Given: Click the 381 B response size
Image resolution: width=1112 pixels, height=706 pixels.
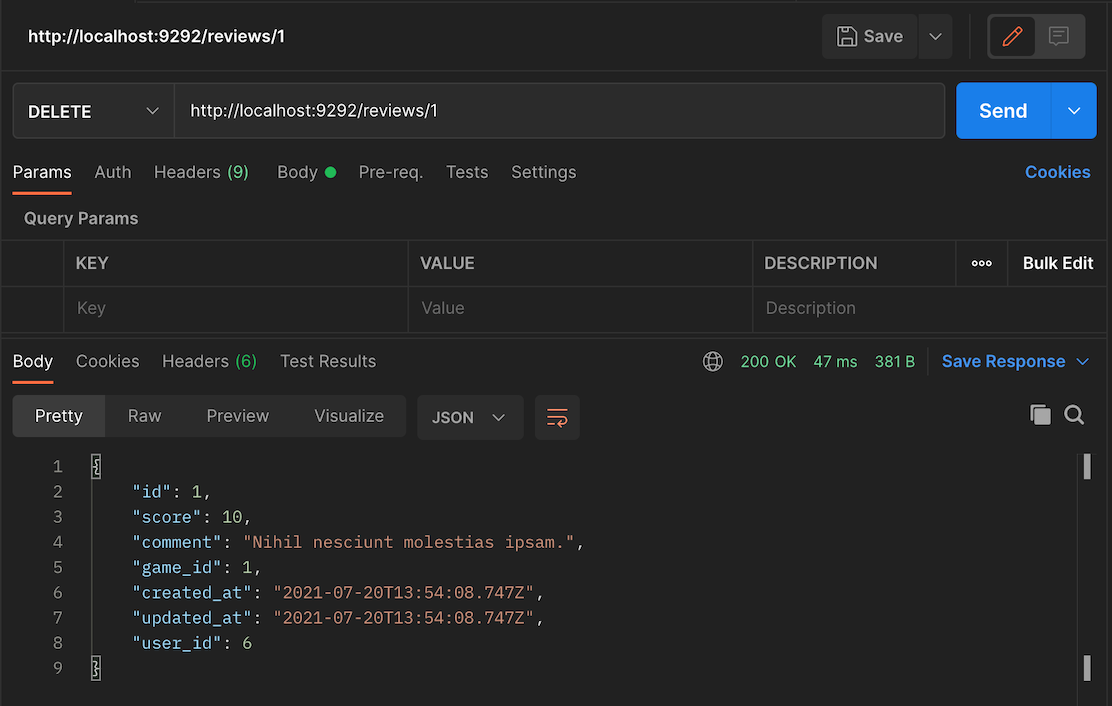Looking at the screenshot, I should click(894, 362).
